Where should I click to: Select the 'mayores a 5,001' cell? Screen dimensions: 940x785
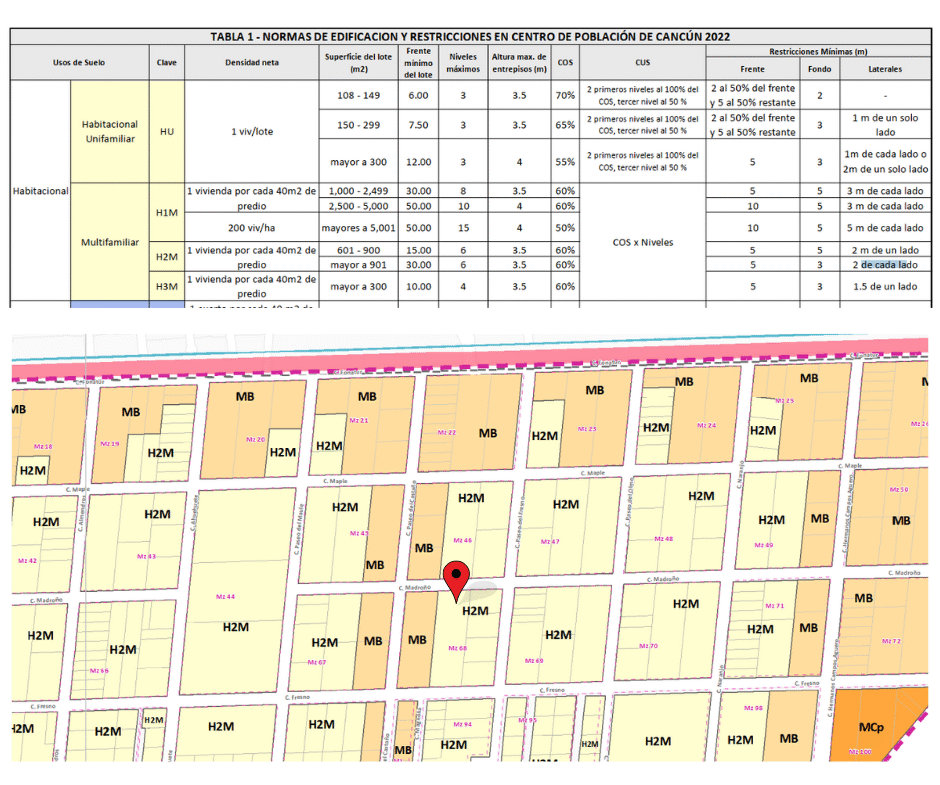click(358, 228)
